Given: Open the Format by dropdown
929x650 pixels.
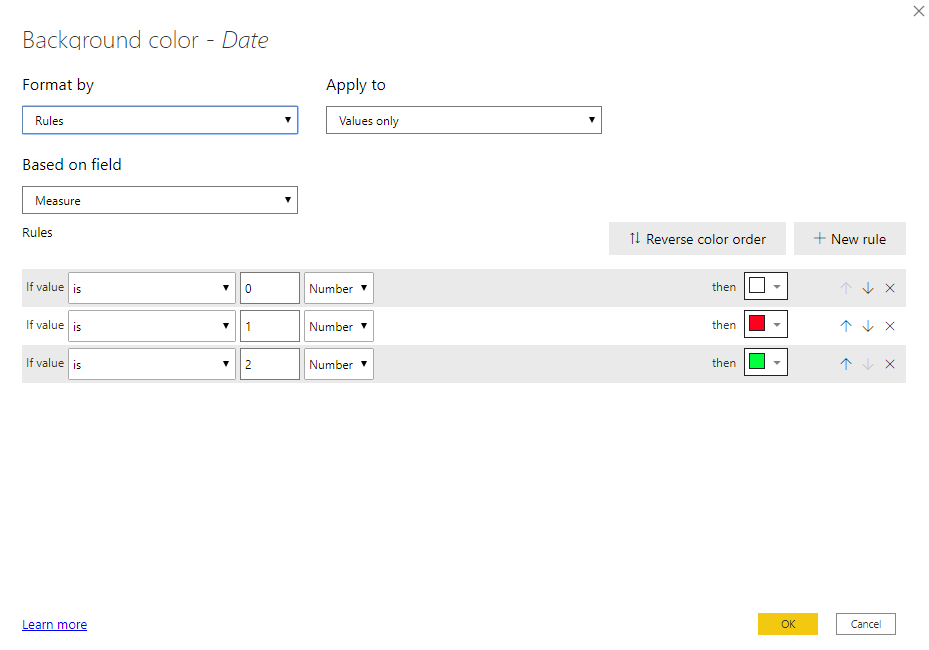Looking at the screenshot, I should pos(160,120).
